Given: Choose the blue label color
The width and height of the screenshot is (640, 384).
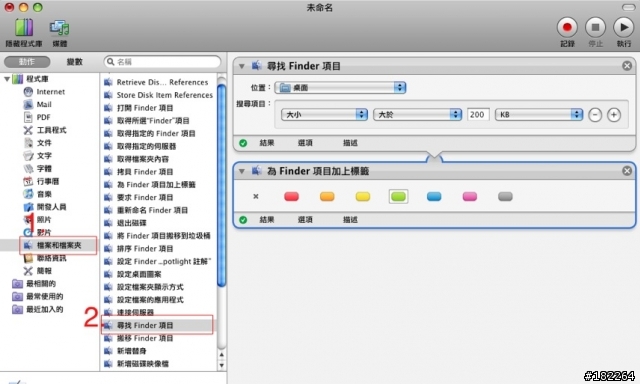Looking at the screenshot, I should pyautogui.click(x=434, y=197).
